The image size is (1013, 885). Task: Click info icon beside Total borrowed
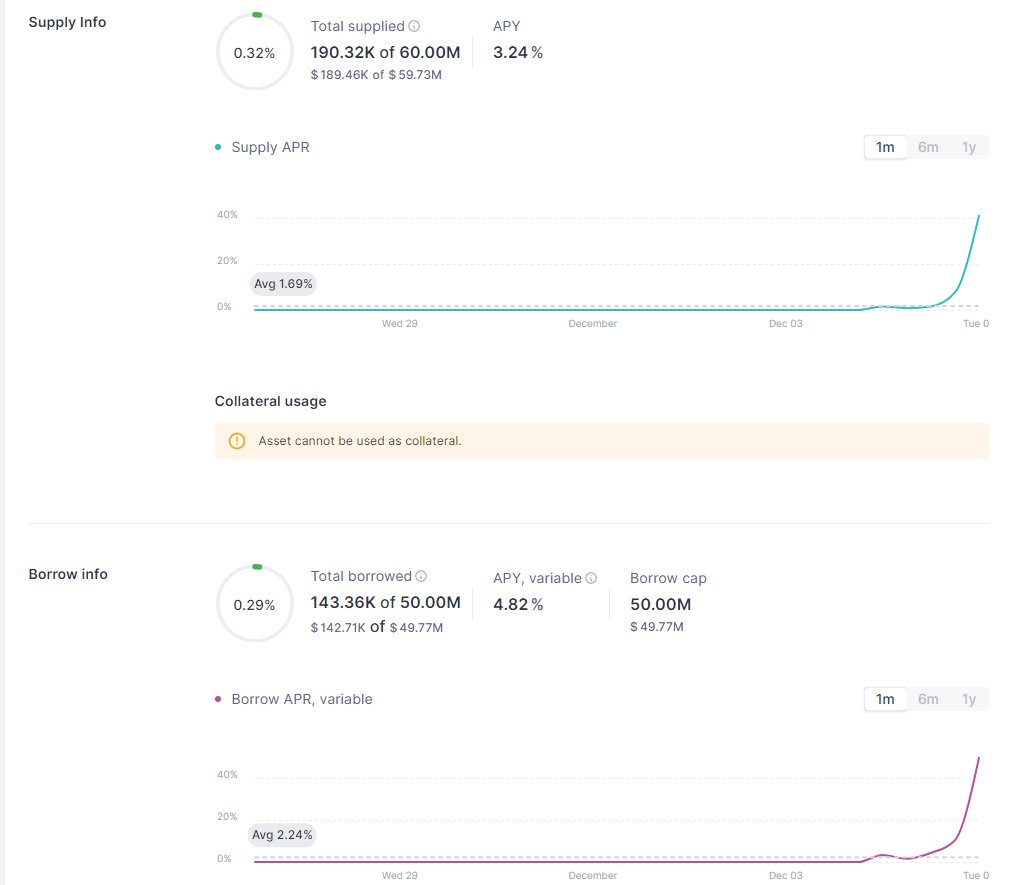tap(421, 577)
